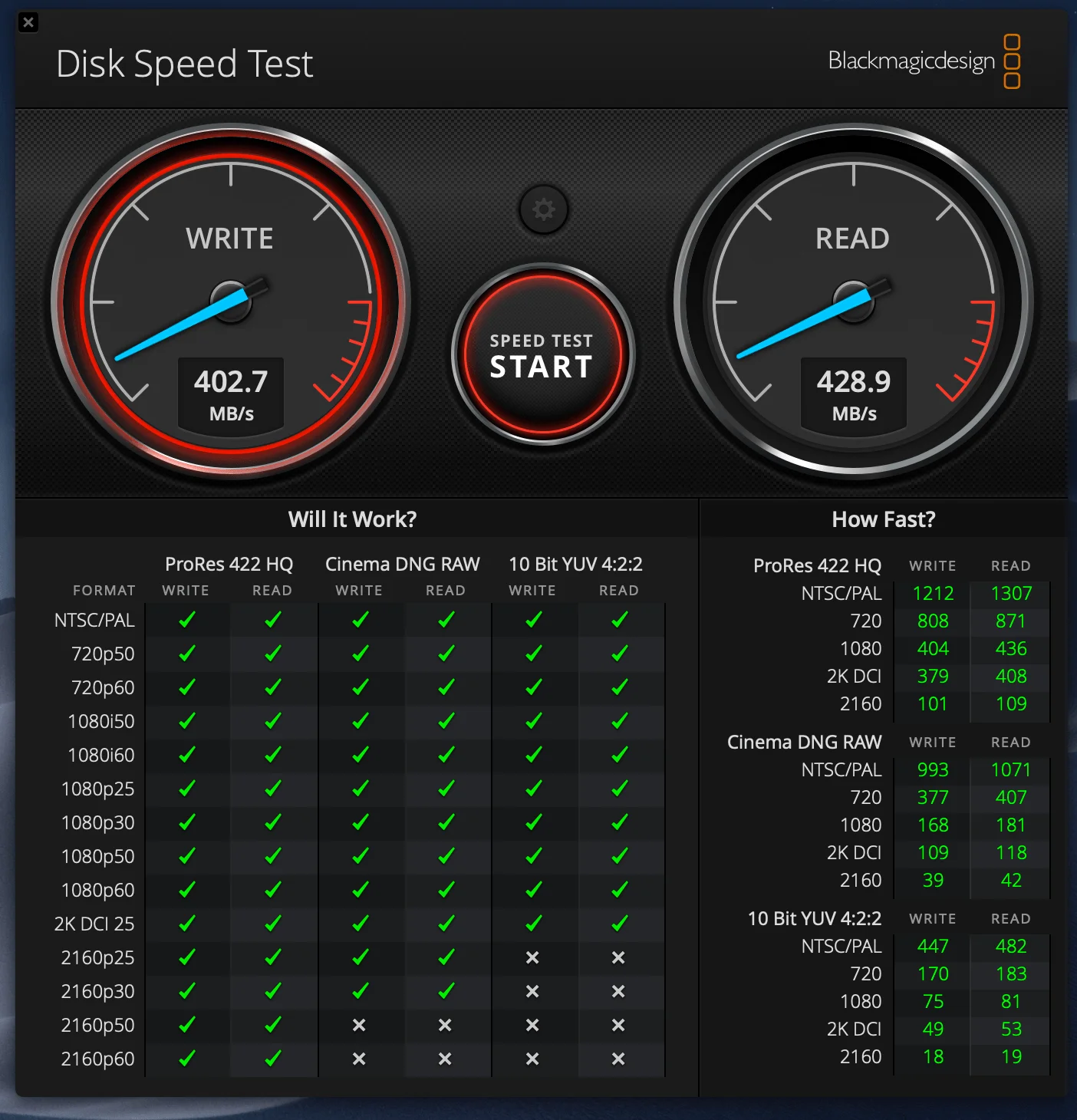The height and width of the screenshot is (1120, 1077).
Task: Click the 379 ProRes 2K DCI write value
Action: (934, 676)
